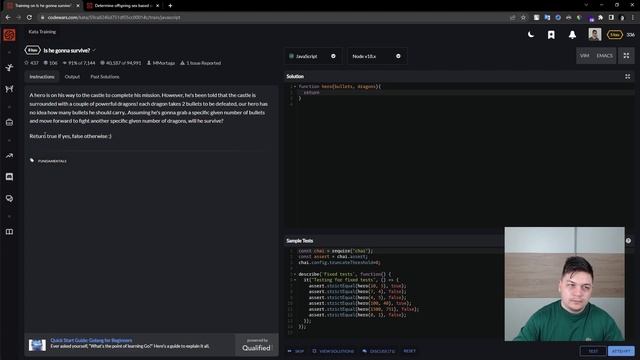Open the kumite sidebar icon
This screenshot has width=640, height=360.
pyautogui.click(x=9, y=89)
